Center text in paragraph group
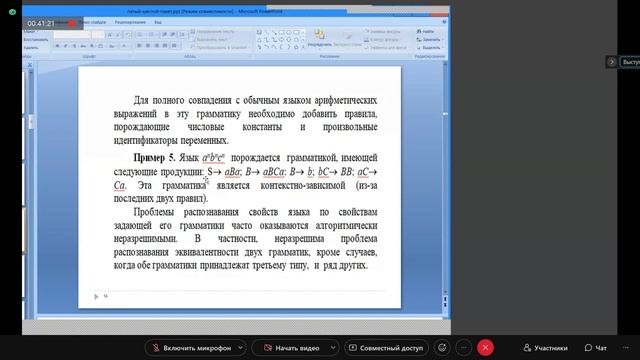 coord(148,46)
